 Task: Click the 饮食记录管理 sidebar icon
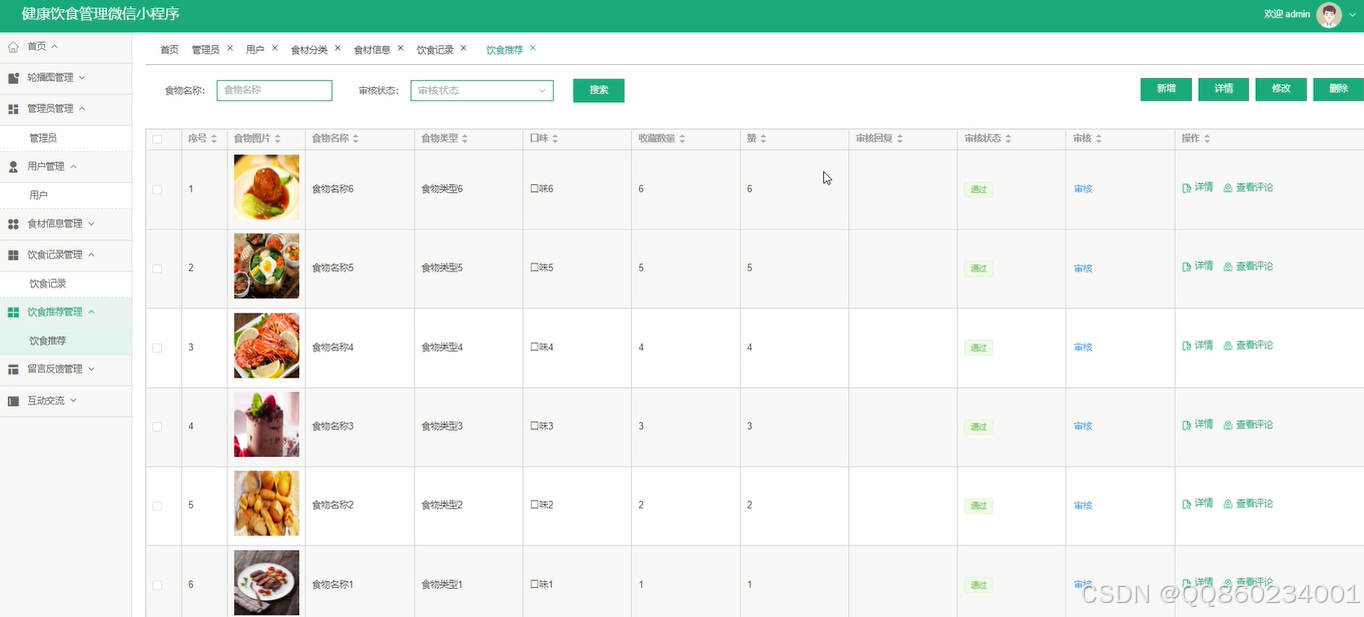tap(13, 255)
